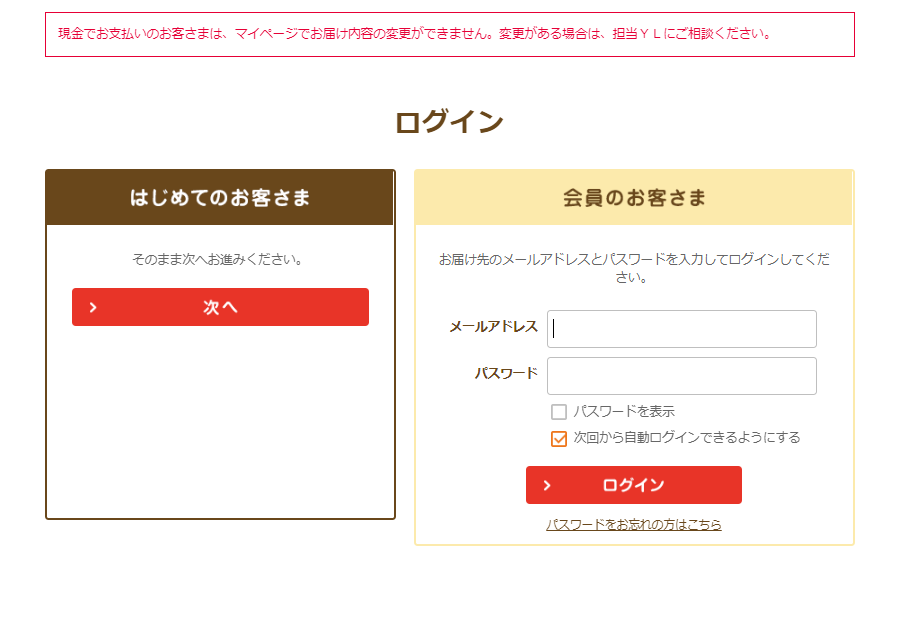This screenshot has width=901, height=640.
Task: Click the red 次へ button
Action: [220, 307]
